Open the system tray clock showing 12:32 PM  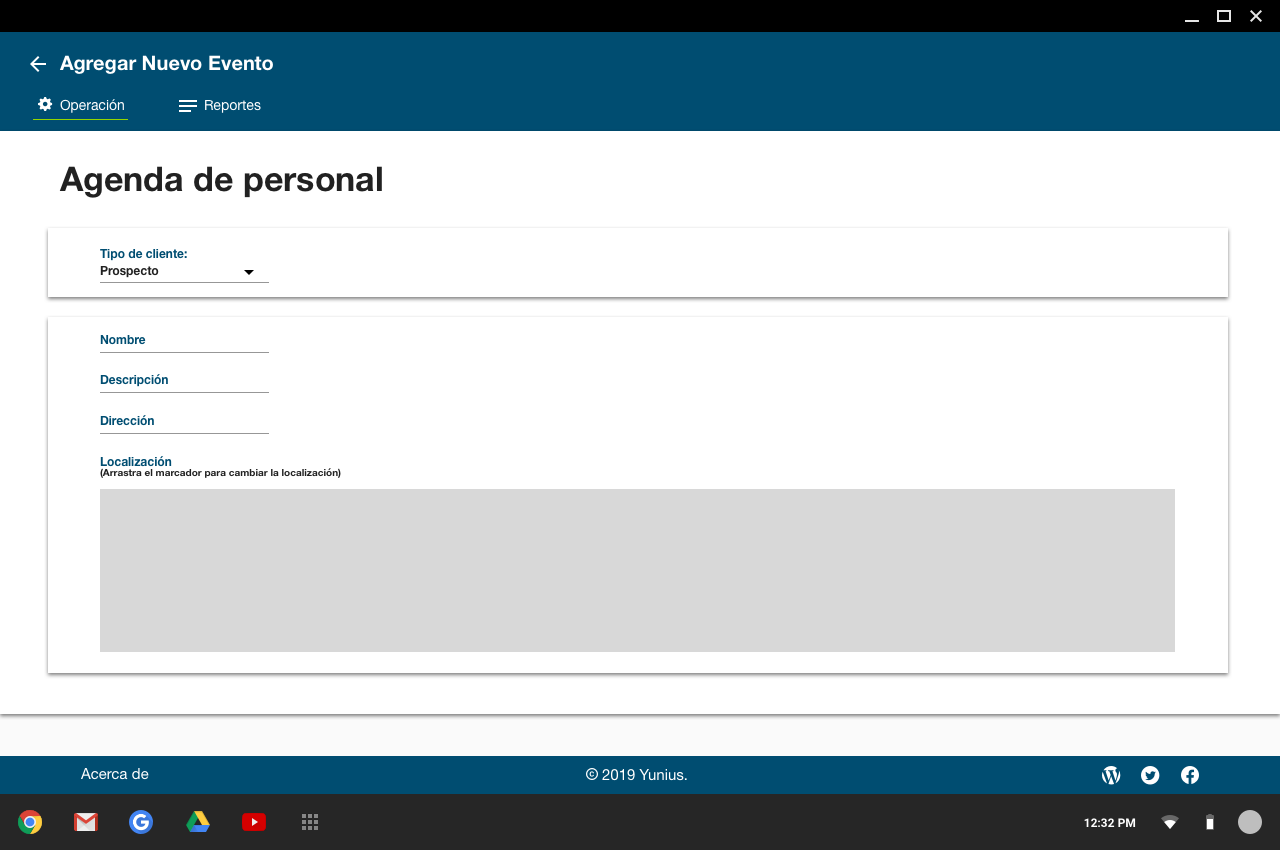click(1109, 823)
